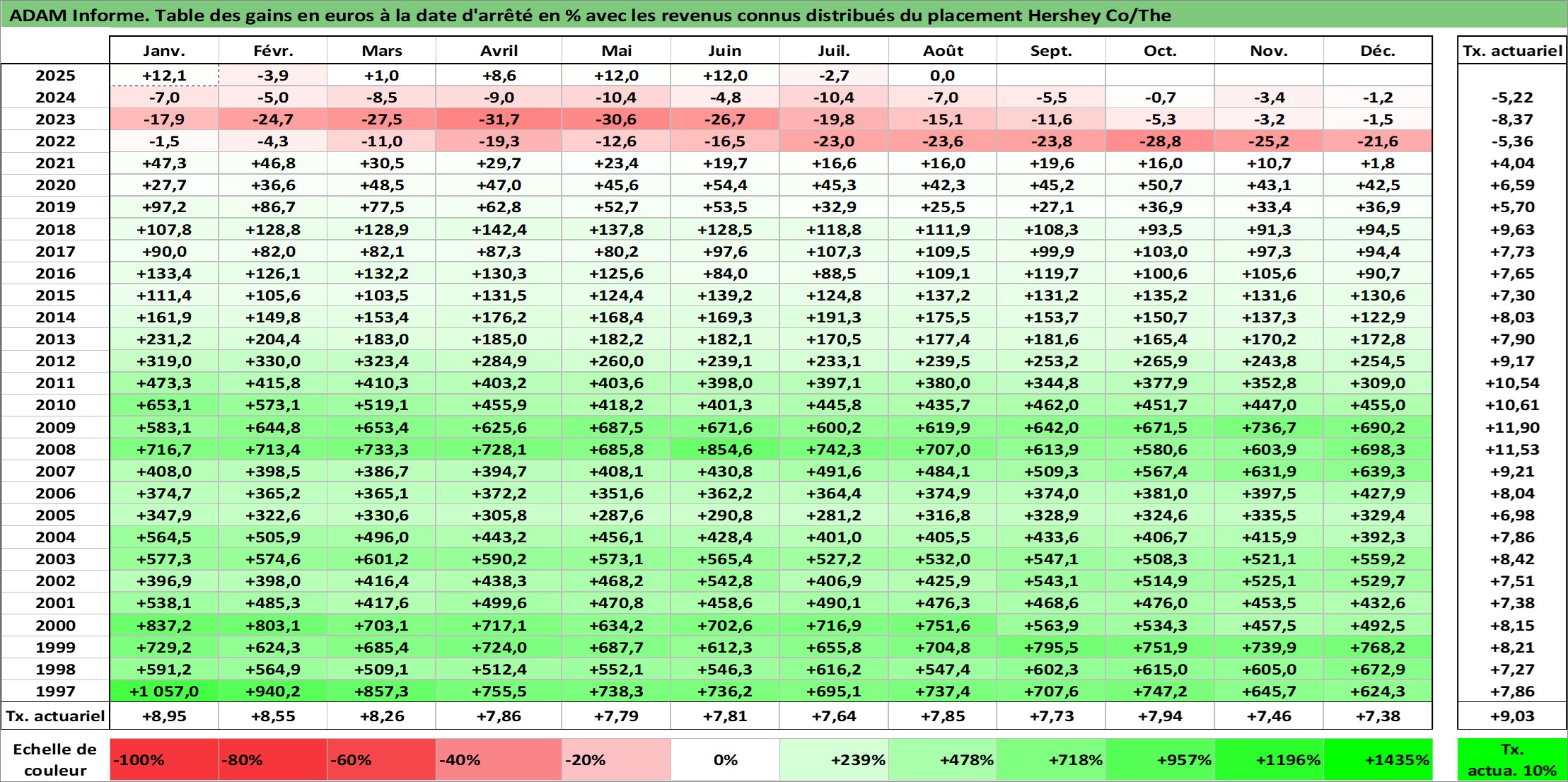Click the actuarial rate -8,37
The height and width of the screenshot is (782, 1568).
[x=1513, y=119]
